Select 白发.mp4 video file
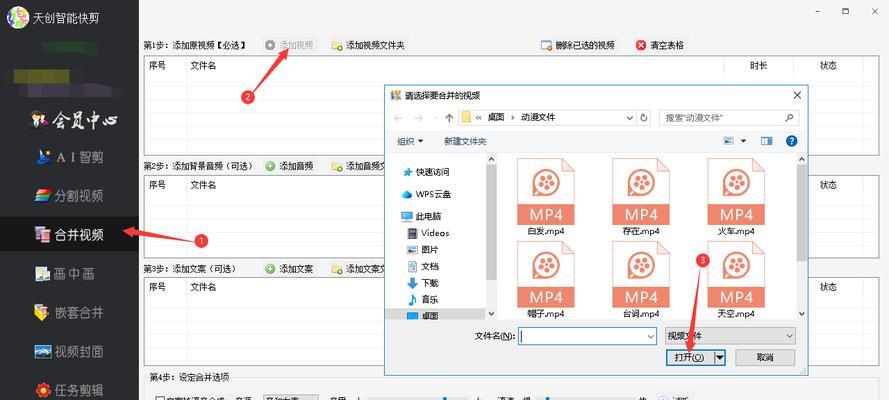 coord(545,197)
